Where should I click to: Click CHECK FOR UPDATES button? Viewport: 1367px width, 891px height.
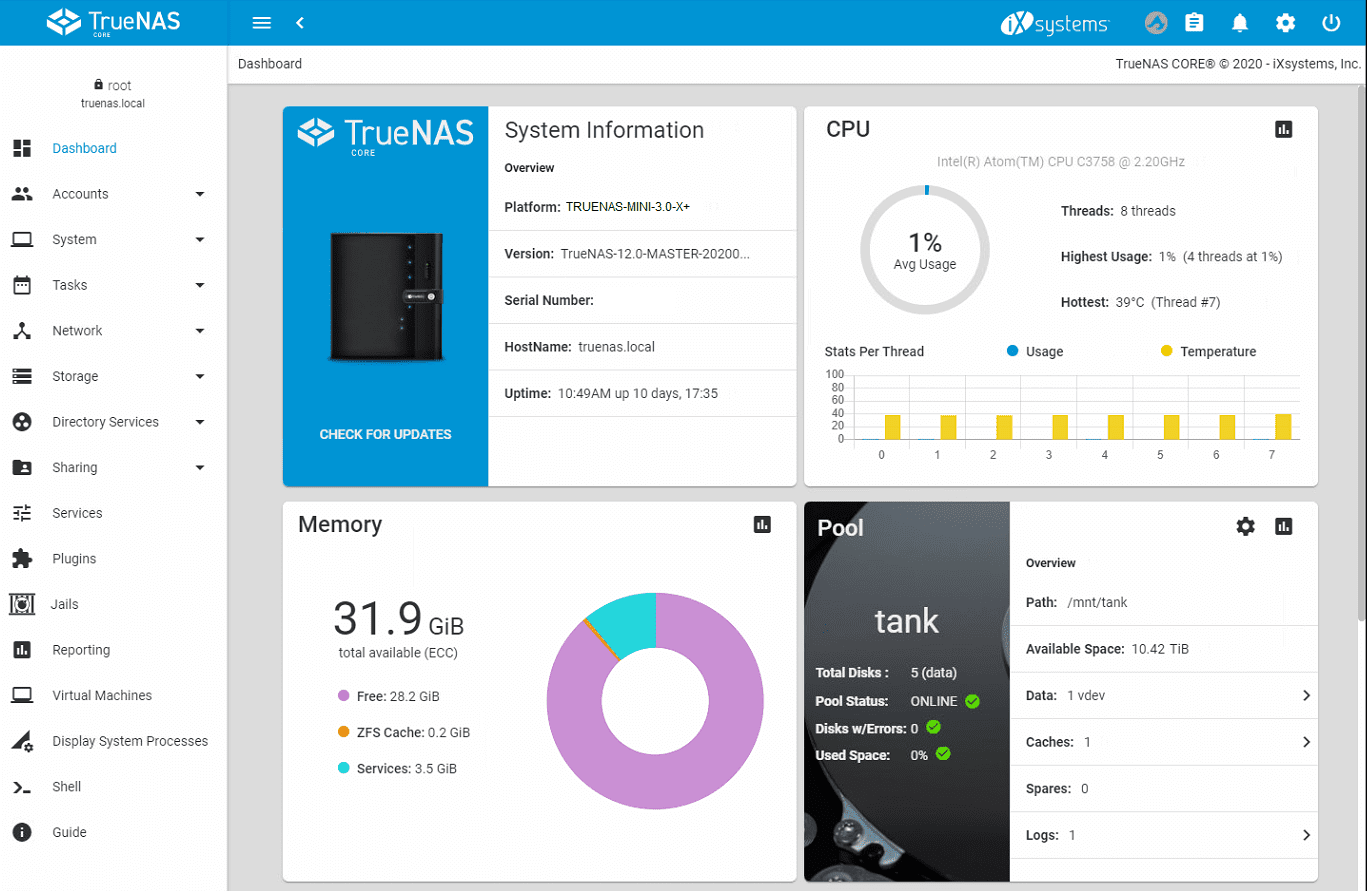(x=385, y=434)
